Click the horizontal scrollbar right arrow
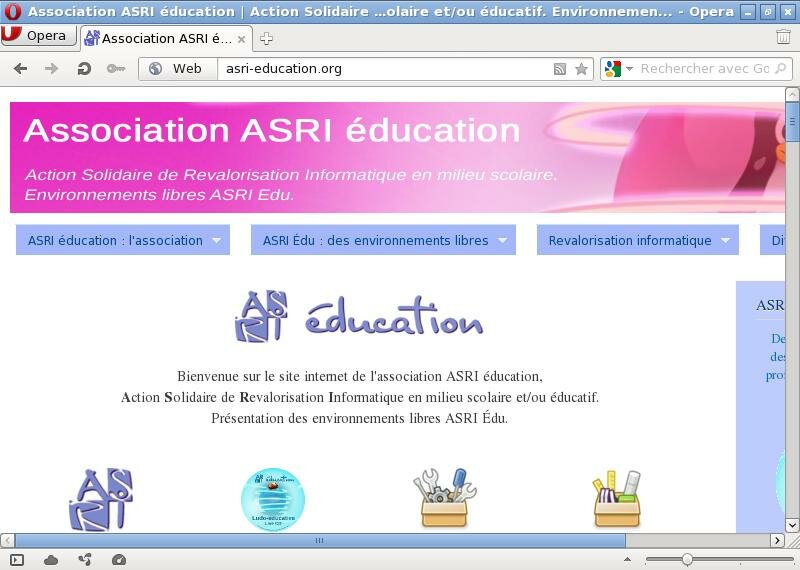 click(x=777, y=540)
